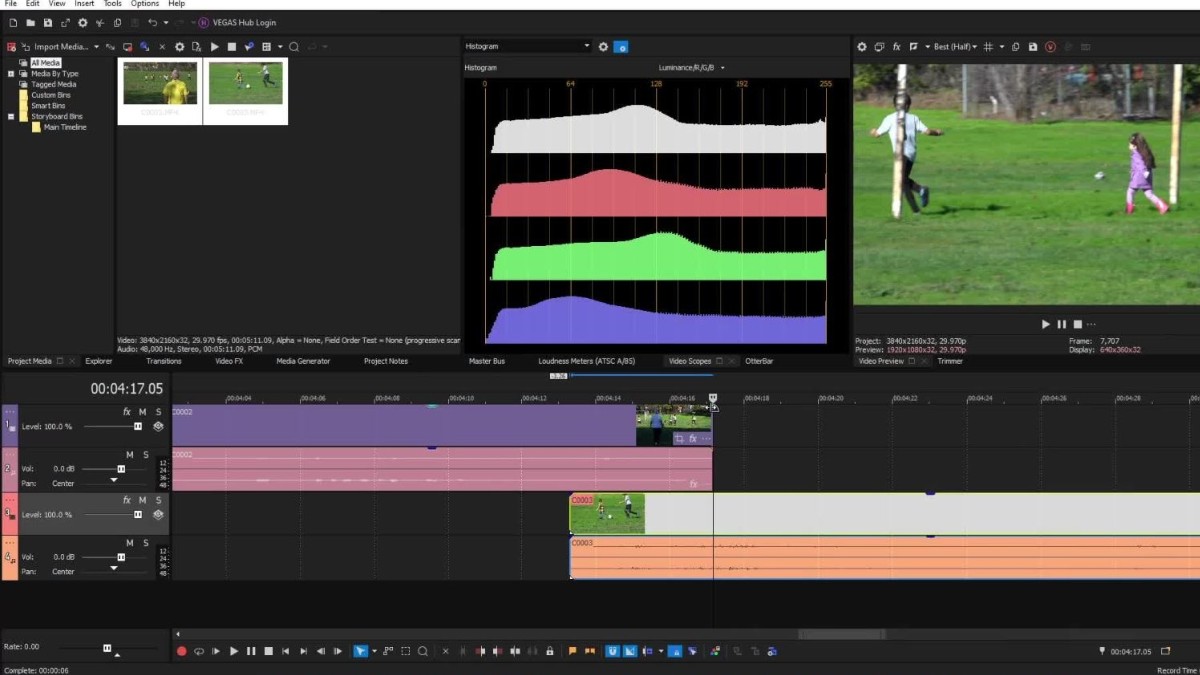Stop media preview in Project Media toolbar
This screenshot has height=675, width=1200.
click(x=231, y=46)
